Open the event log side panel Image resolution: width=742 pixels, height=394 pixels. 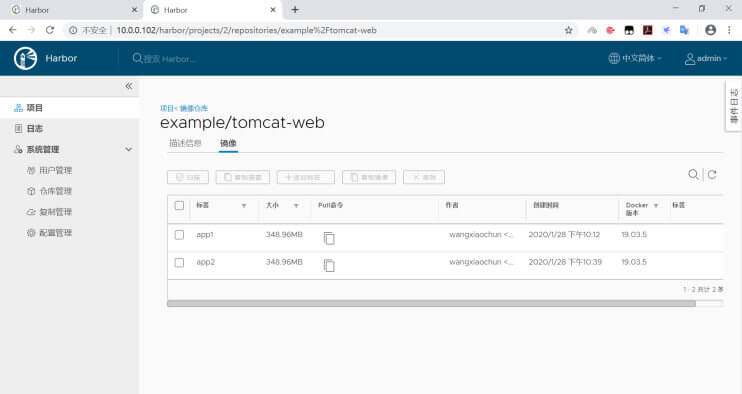pos(734,106)
